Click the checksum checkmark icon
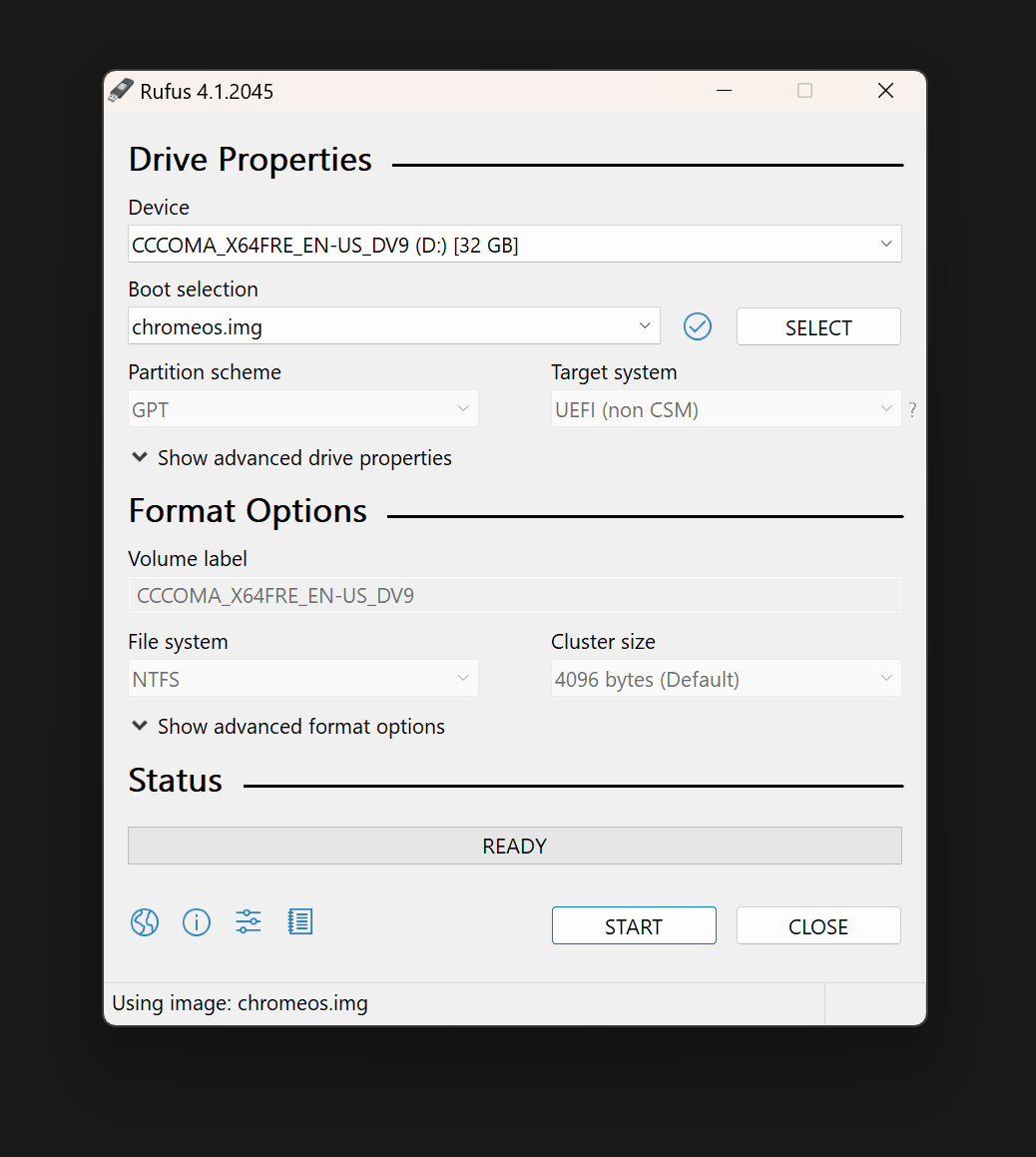 click(x=698, y=326)
